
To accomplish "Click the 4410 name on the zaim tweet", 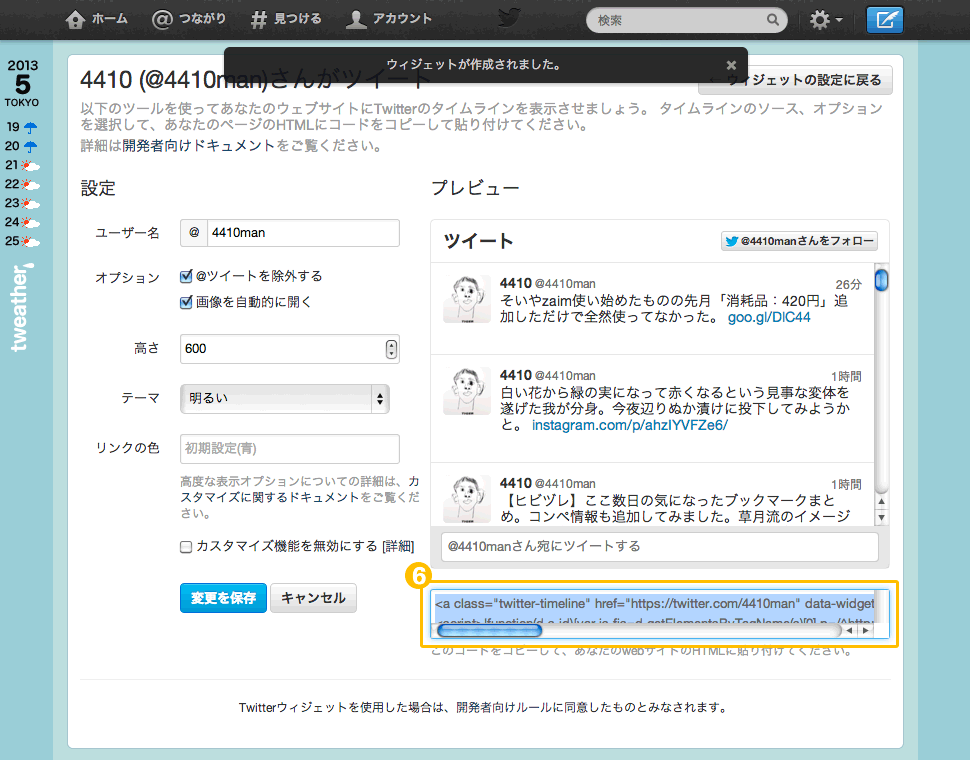I will click(x=515, y=284).
